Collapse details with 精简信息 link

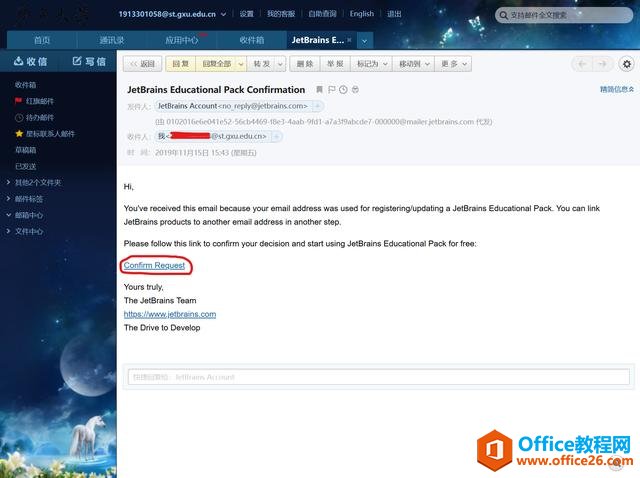tap(617, 89)
